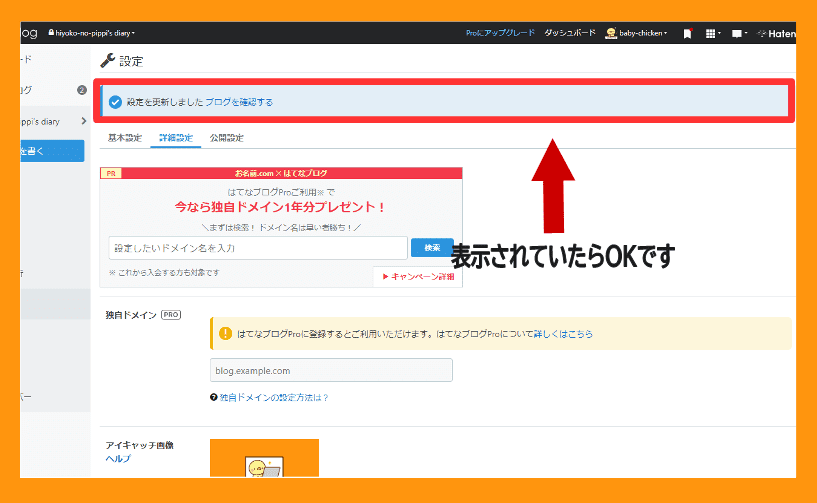Open the bookmark icon in the header
817x503 pixels.
coord(687,33)
